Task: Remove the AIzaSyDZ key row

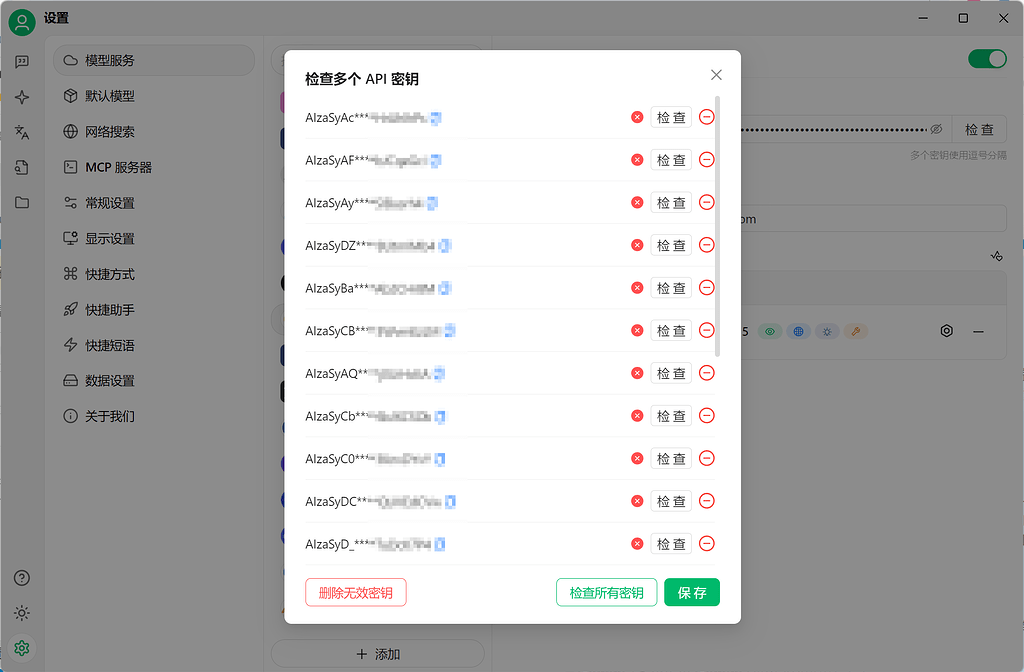Action: click(707, 245)
